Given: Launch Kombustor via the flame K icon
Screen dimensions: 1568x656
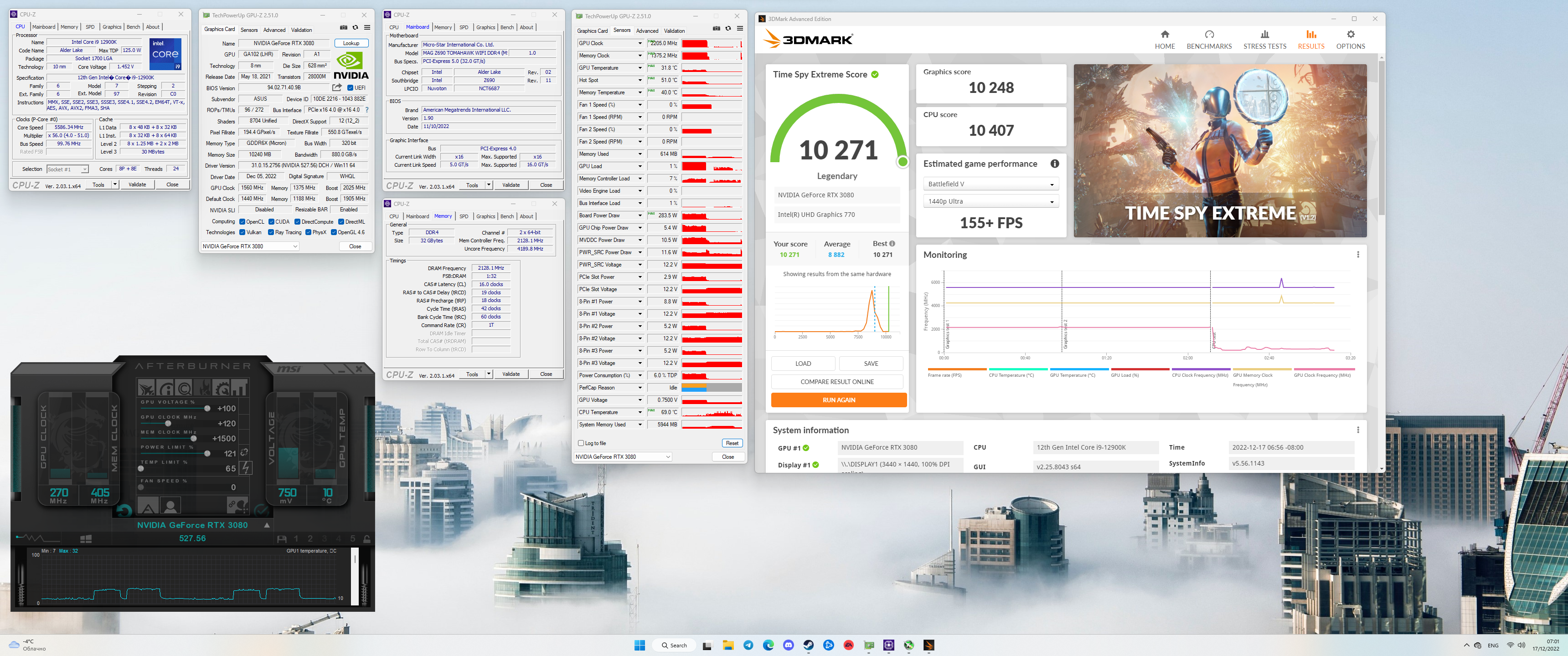Looking at the screenshot, I should [x=202, y=388].
